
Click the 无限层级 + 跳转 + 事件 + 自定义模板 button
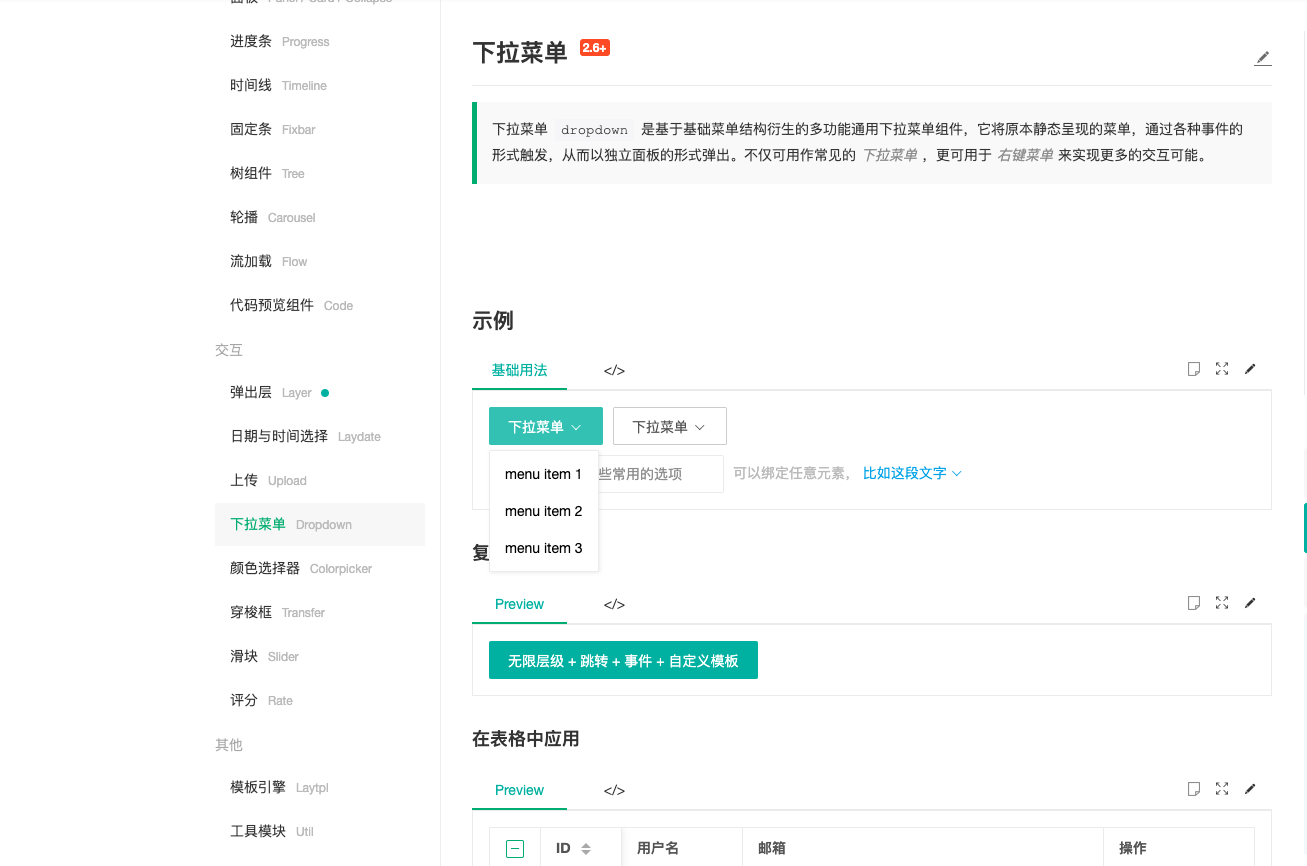point(623,660)
